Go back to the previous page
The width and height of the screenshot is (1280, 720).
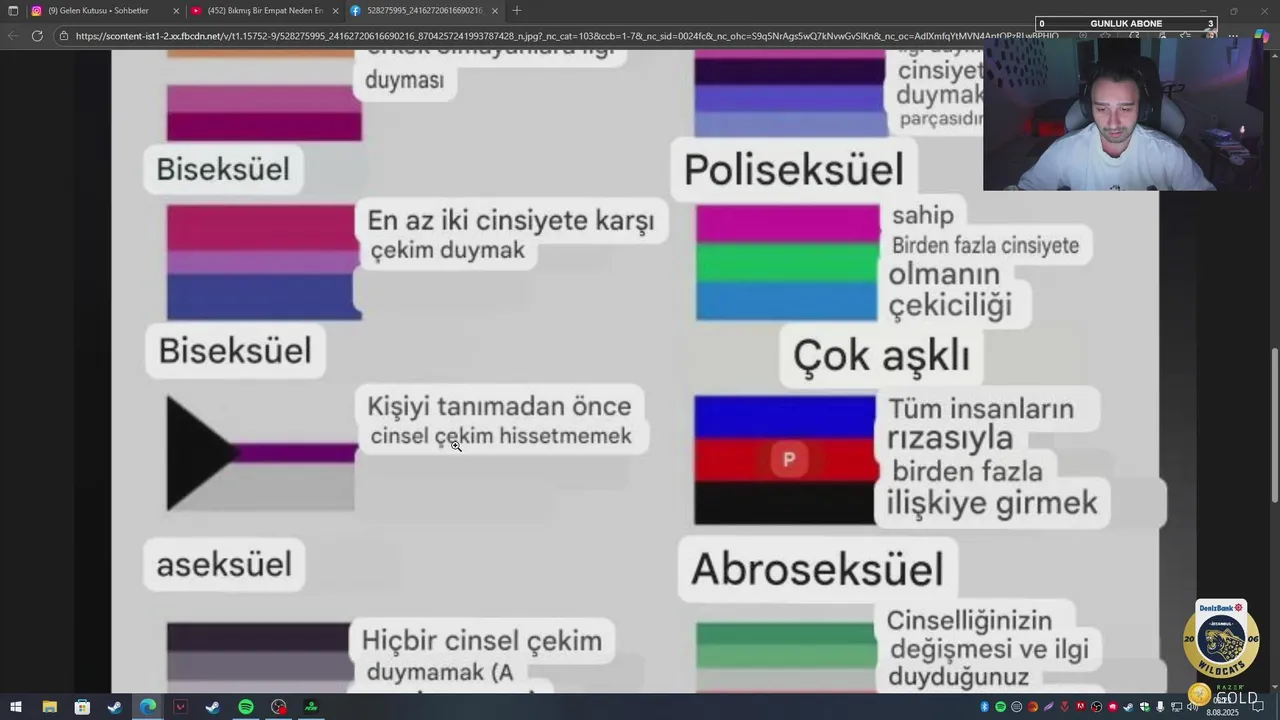tap(13, 35)
